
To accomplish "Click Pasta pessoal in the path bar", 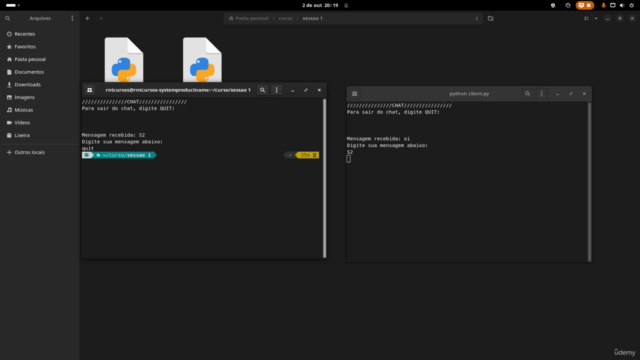I will point(249,18).
